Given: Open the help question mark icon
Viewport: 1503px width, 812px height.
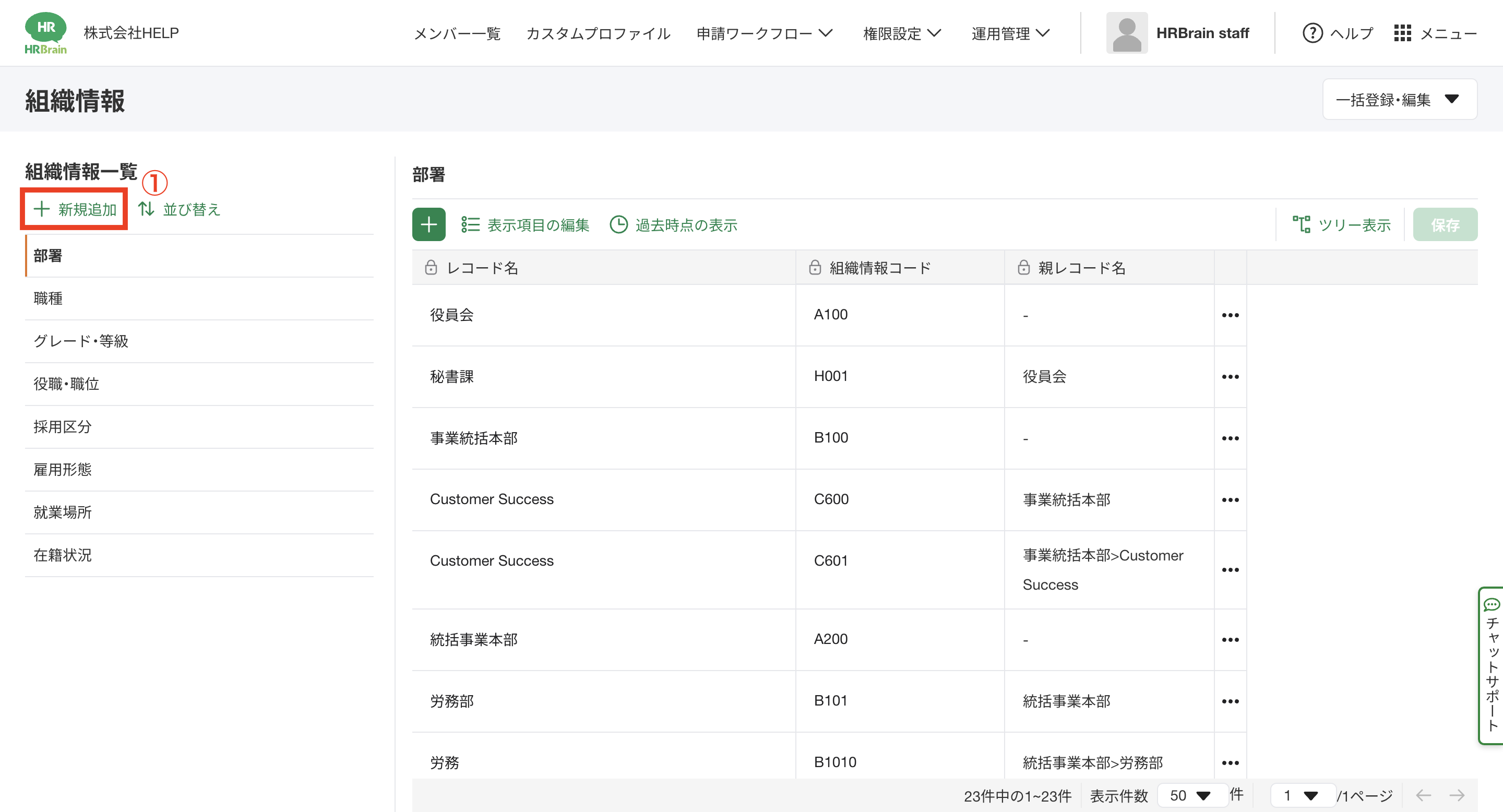Looking at the screenshot, I should coord(1312,33).
